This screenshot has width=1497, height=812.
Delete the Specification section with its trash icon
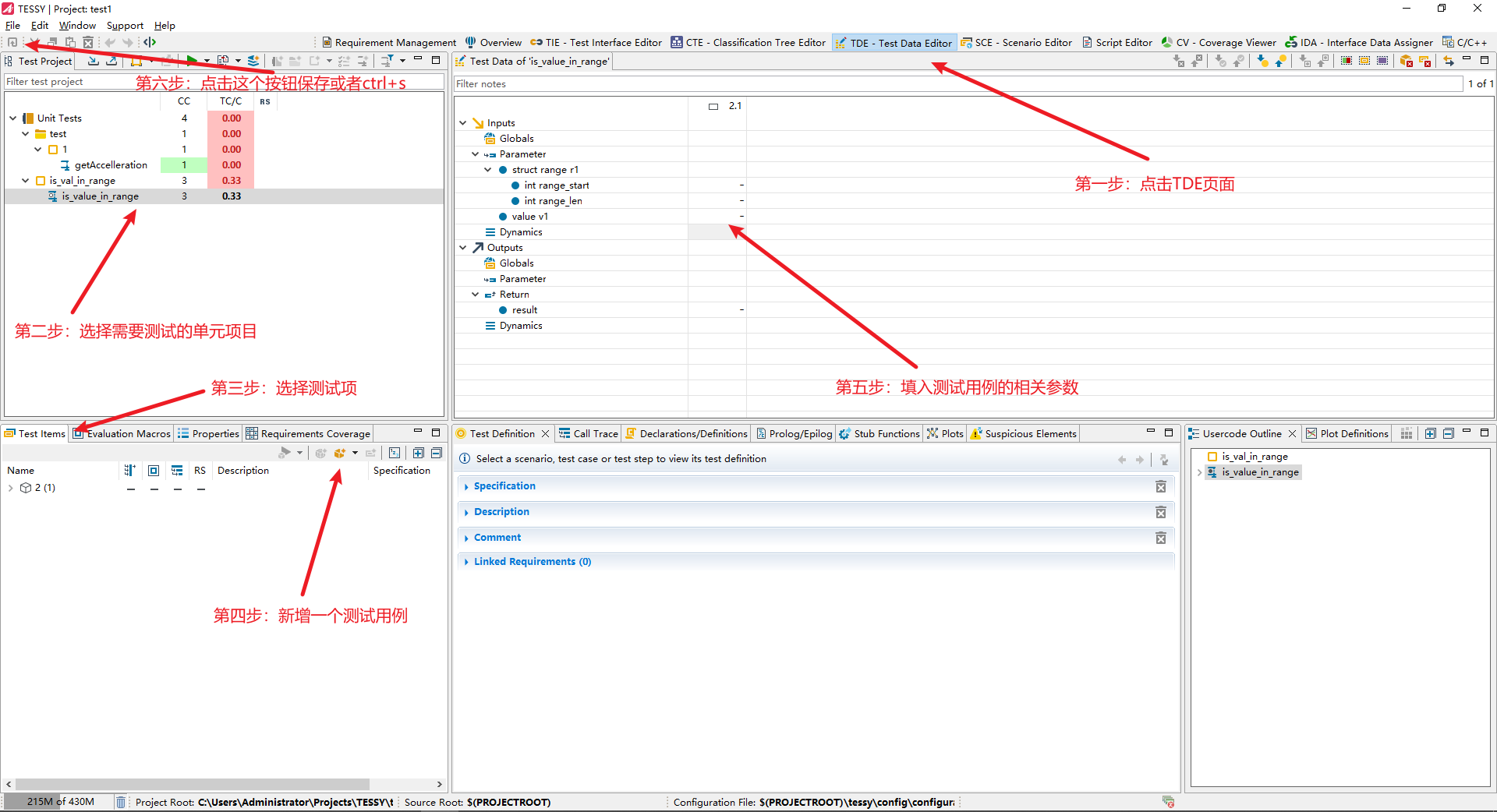click(x=1161, y=486)
